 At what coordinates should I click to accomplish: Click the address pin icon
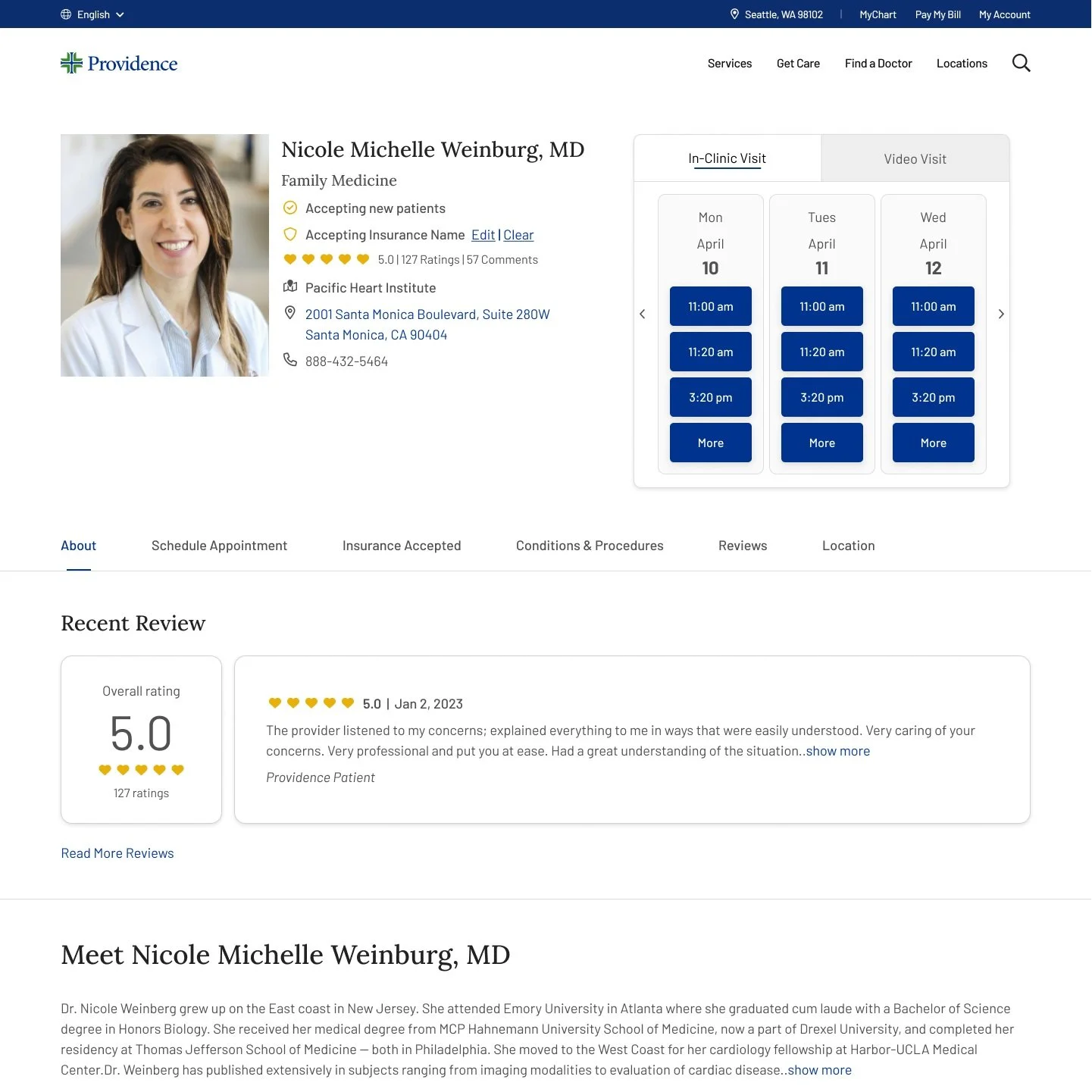point(289,313)
